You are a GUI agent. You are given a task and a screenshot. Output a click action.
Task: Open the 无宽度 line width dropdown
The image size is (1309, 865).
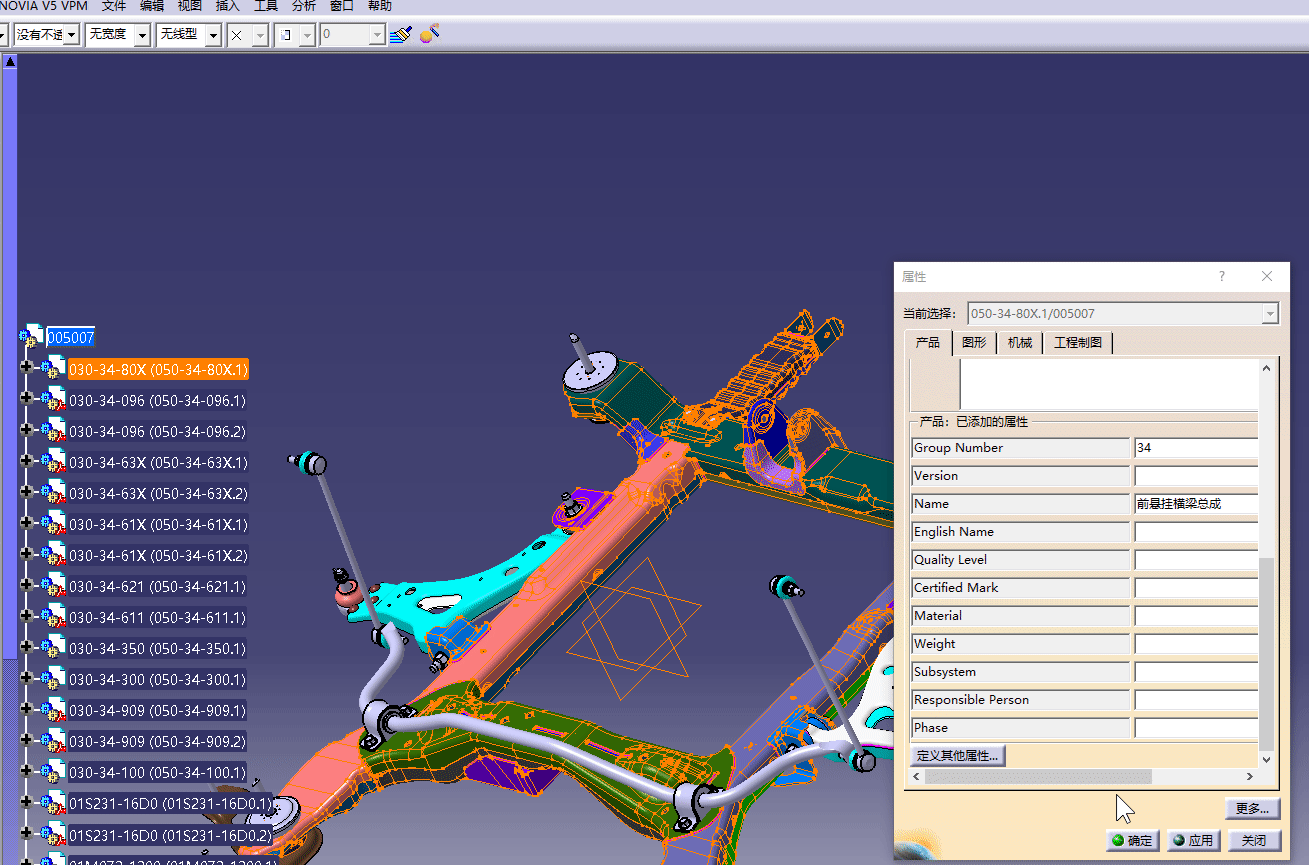142,36
